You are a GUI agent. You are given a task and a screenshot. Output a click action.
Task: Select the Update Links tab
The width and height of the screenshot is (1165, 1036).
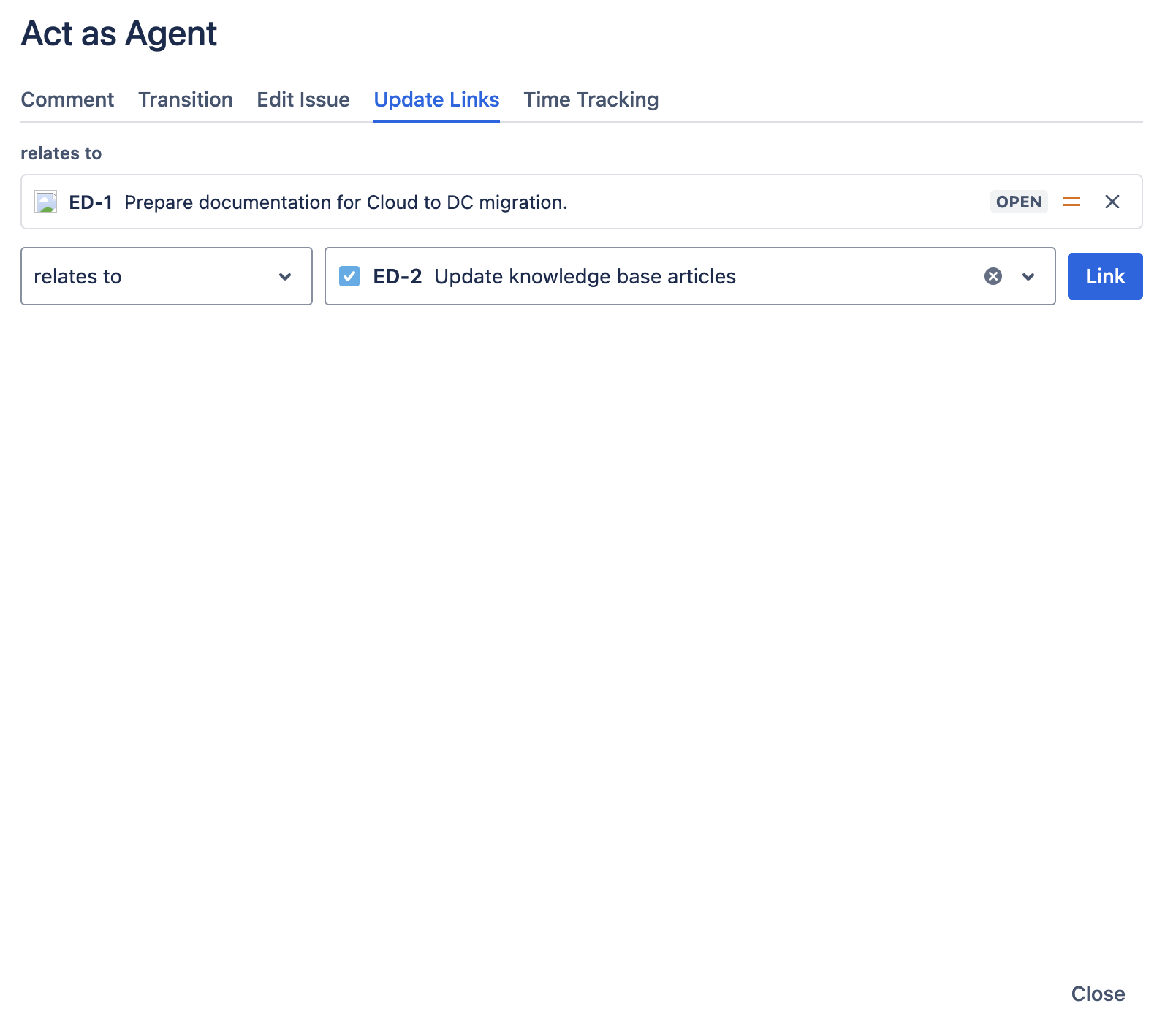coord(436,99)
